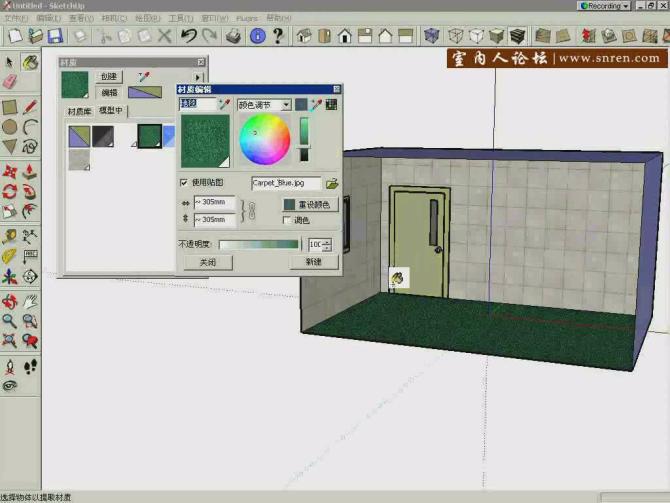The width and height of the screenshot is (670, 503).
Task: Expand materials panel details arrow
Action: point(198,77)
